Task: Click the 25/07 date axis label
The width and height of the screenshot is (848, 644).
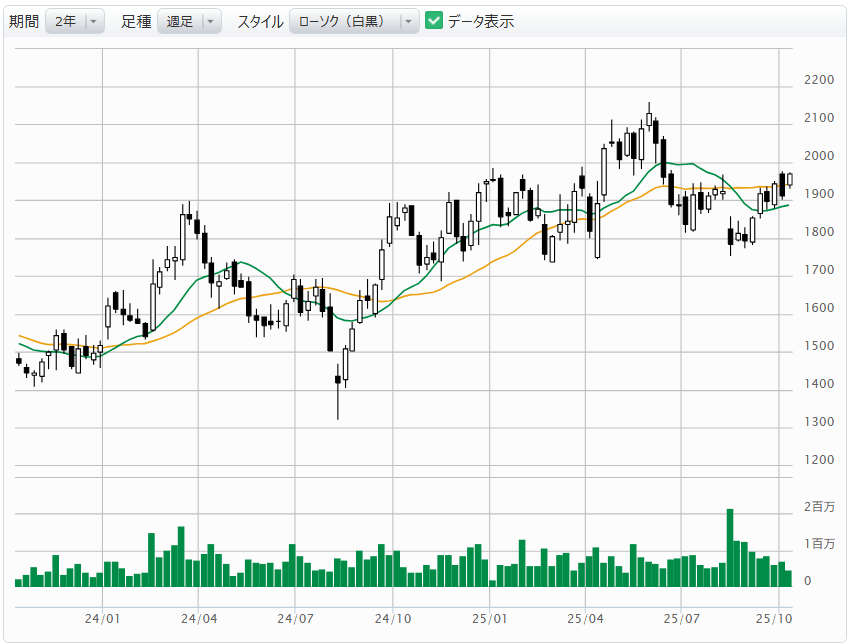Action: pyautogui.click(x=680, y=618)
